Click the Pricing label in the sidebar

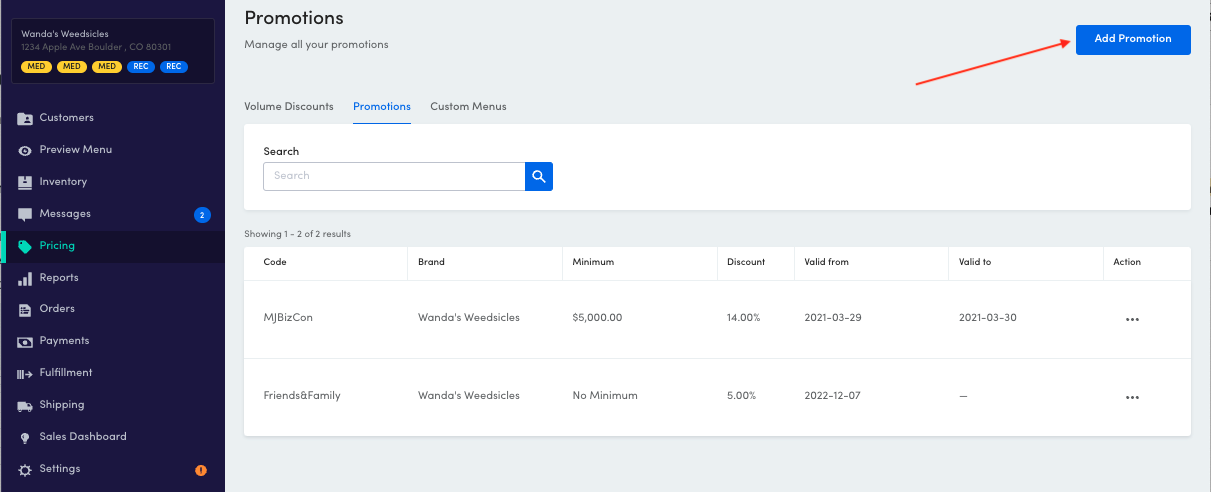click(x=57, y=246)
